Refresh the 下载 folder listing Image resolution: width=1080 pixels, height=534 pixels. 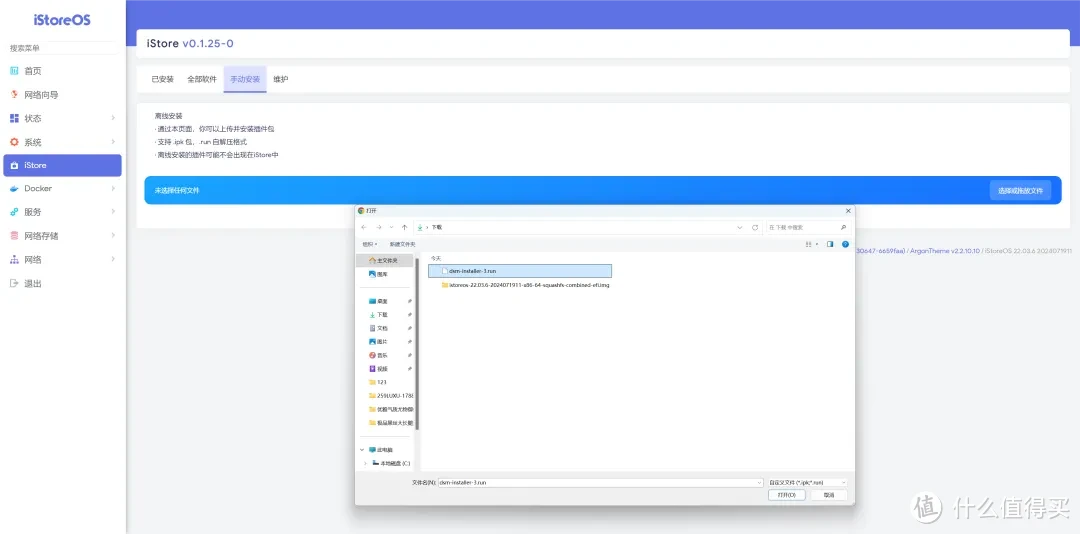(755, 227)
